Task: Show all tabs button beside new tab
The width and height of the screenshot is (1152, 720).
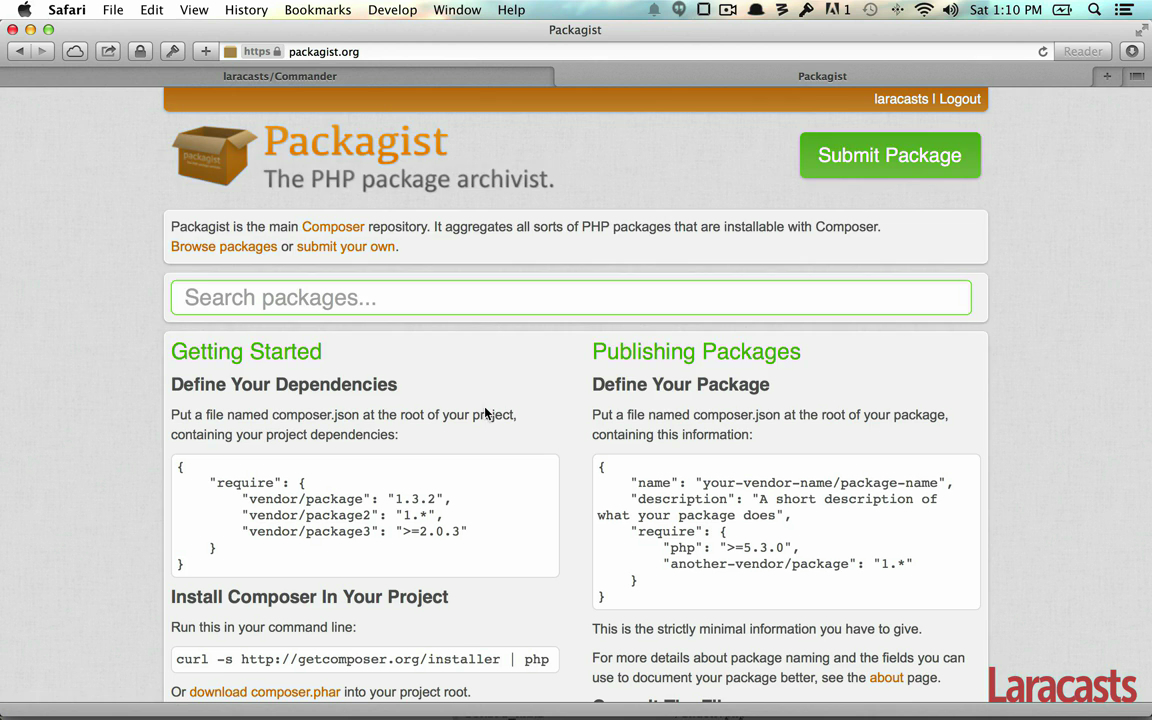Action: tap(1137, 76)
